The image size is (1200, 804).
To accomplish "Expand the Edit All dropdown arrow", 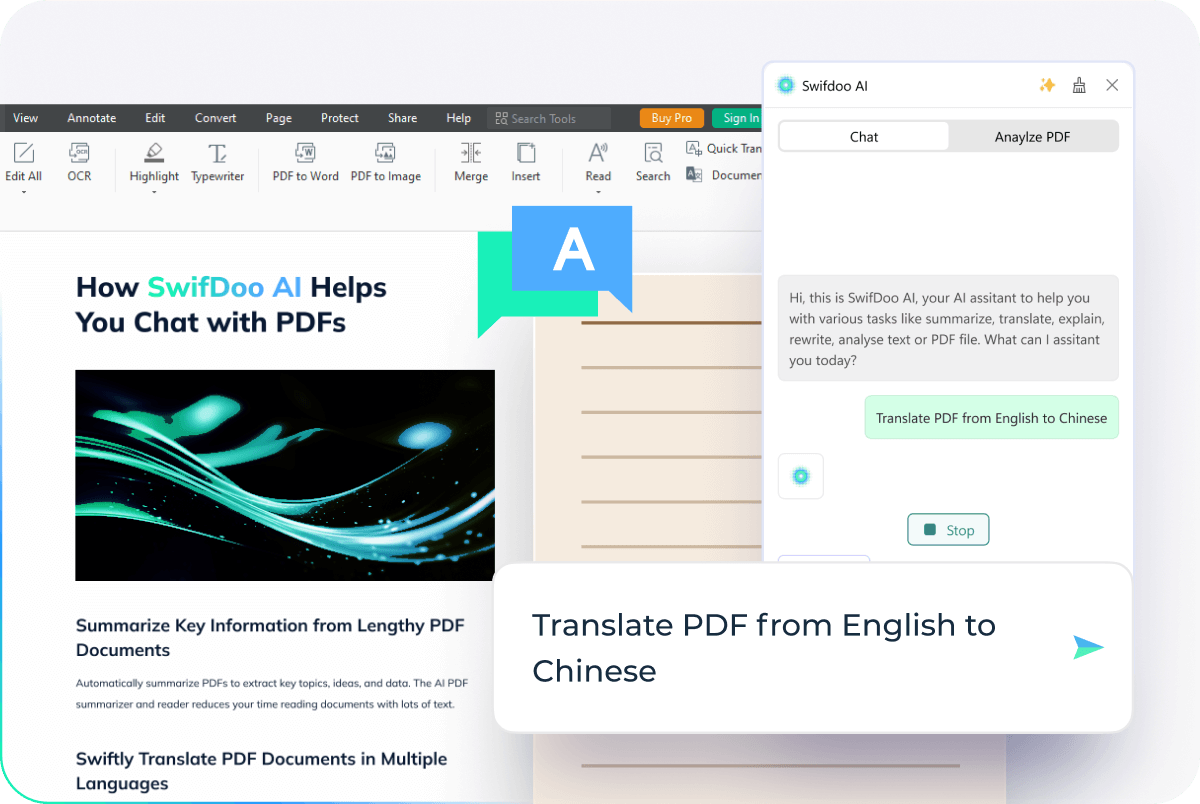I will coord(23,191).
